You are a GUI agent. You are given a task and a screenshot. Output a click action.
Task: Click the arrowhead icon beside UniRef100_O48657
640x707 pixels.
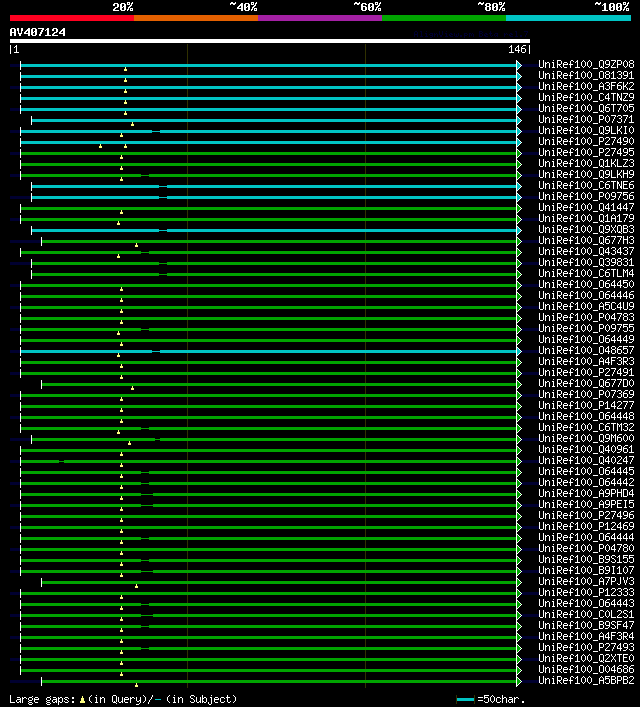[519, 351]
